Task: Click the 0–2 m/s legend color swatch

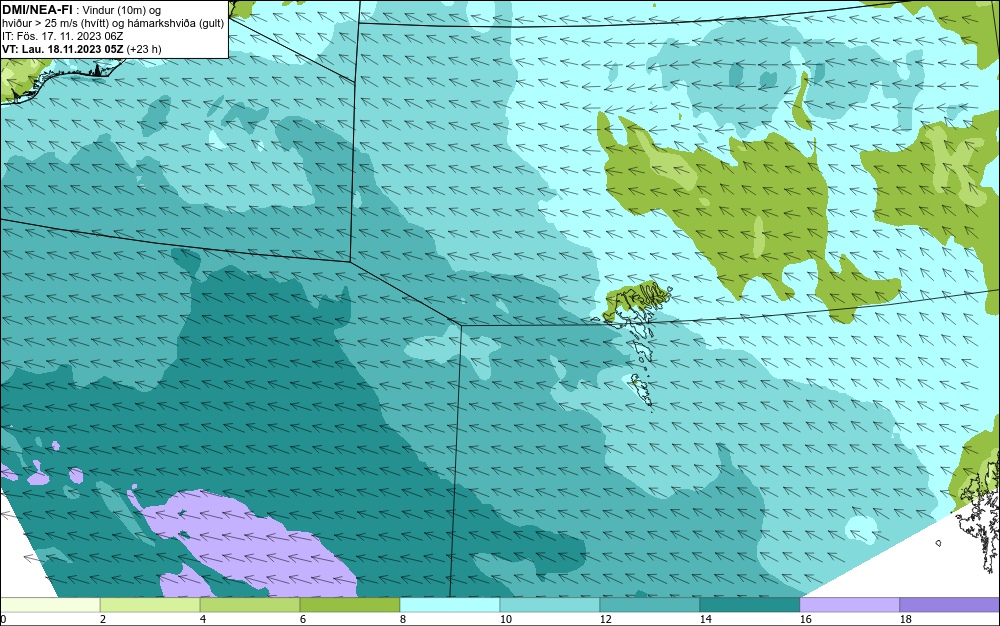Action: click(x=50, y=604)
